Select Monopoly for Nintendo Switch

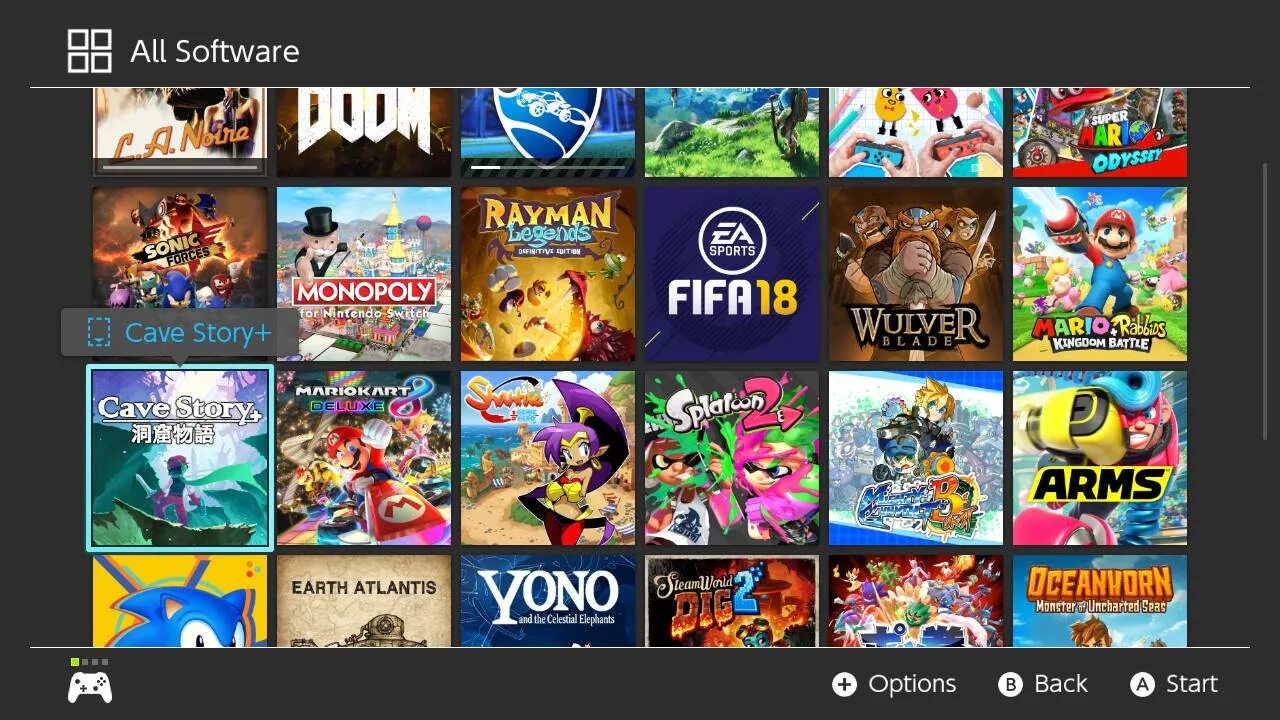[364, 274]
